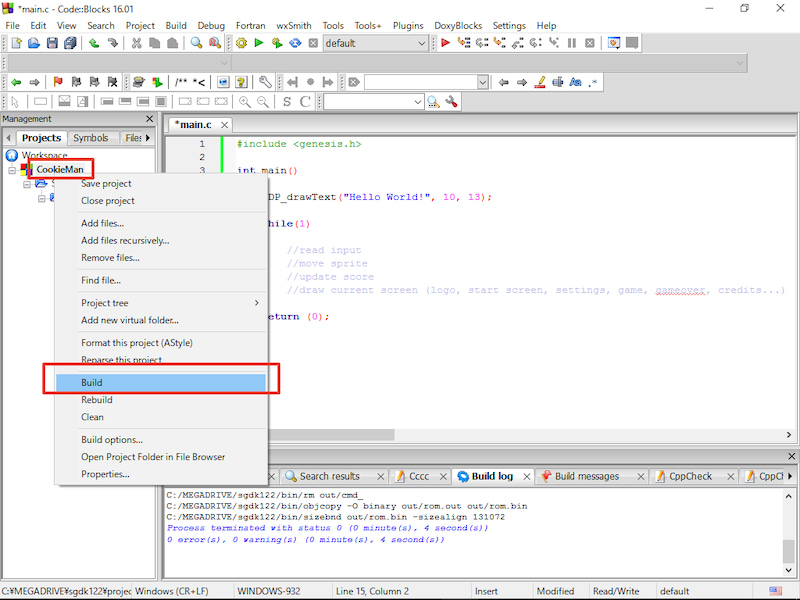This screenshot has width=800, height=600.
Task: Open the Plugins menu
Action: 408,26
